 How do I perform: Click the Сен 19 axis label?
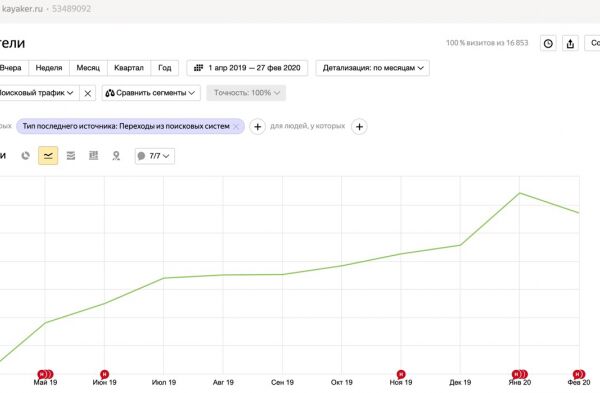pos(282,382)
